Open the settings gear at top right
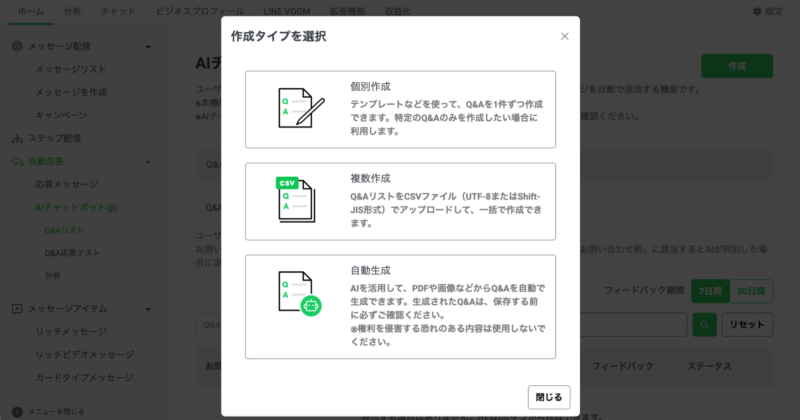Viewport: 800px width, 420px height. (x=757, y=11)
